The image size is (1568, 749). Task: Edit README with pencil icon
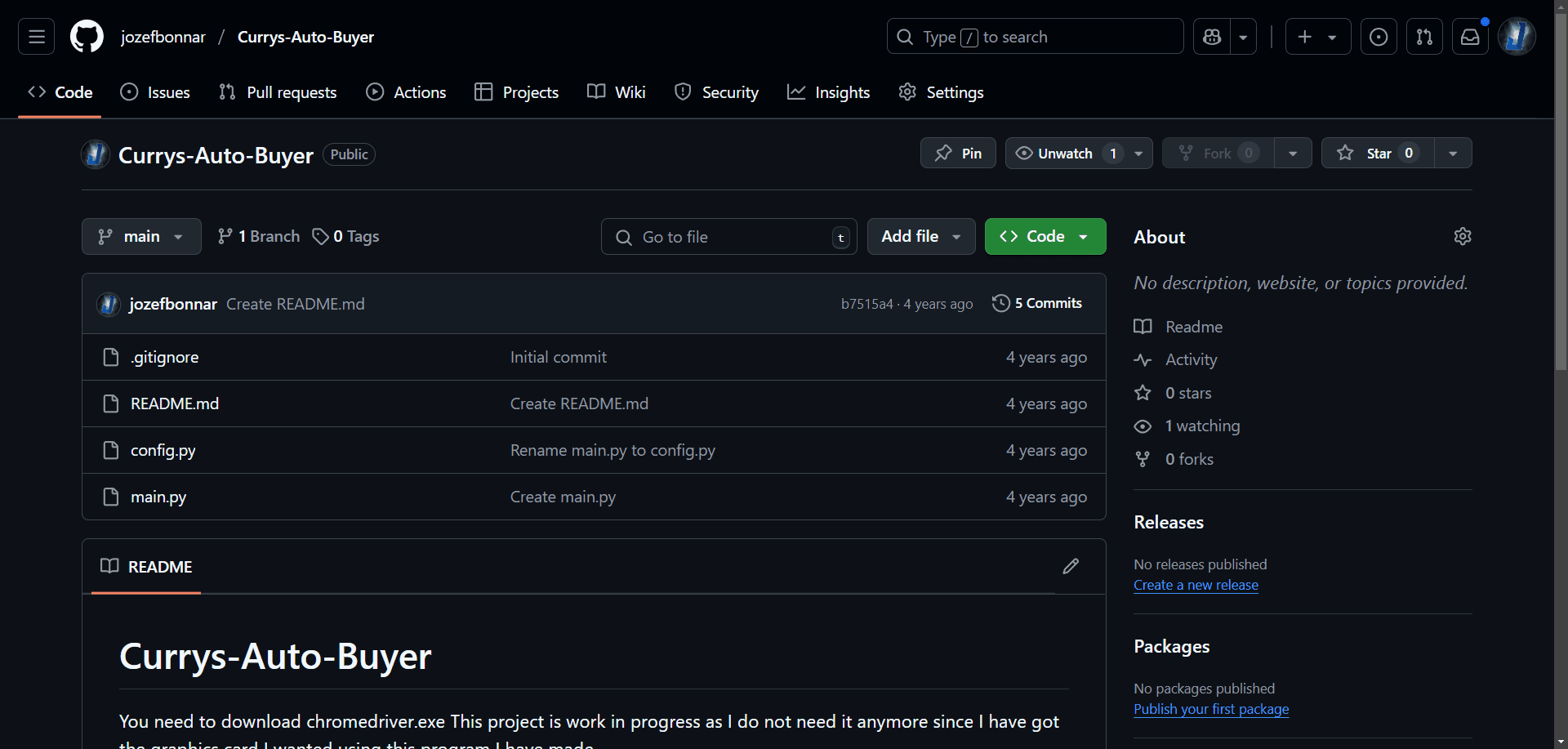pyautogui.click(x=1071, y=566)
